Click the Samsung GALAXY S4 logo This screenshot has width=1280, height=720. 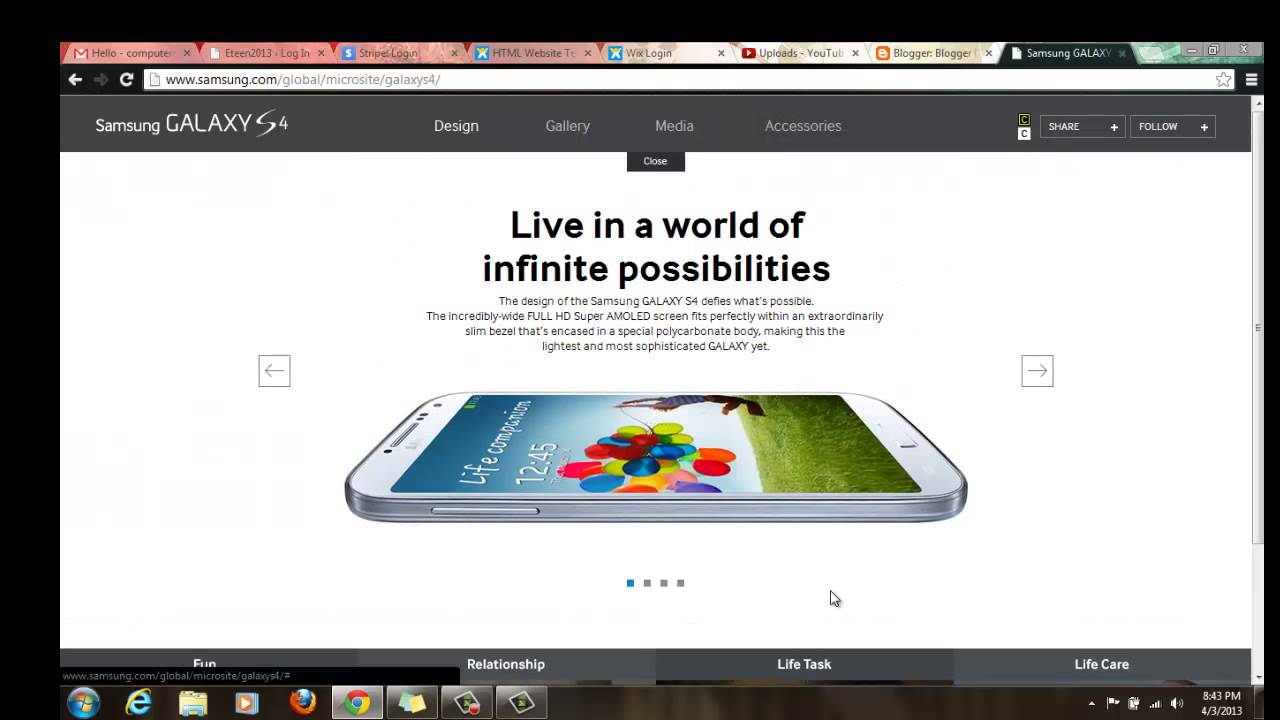click(192, 125)
